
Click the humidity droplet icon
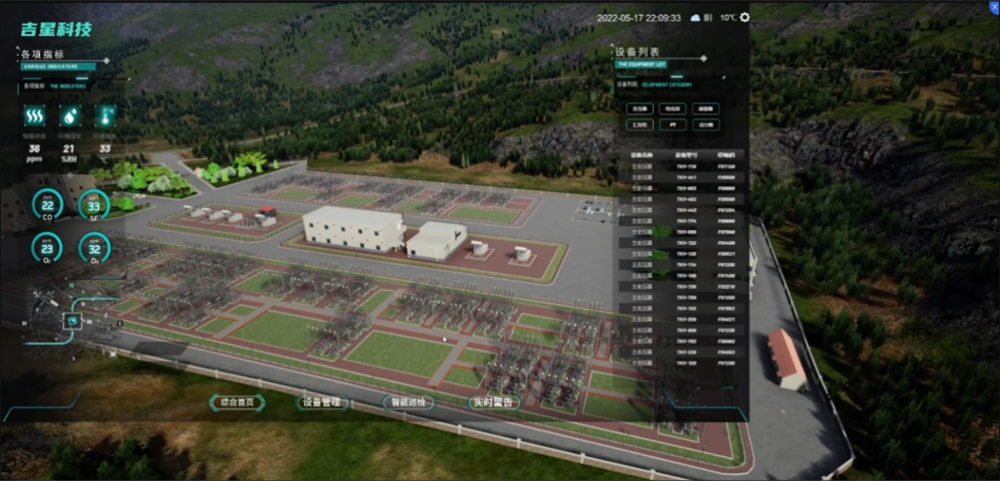pyautogui.click(x=70, y=116)
